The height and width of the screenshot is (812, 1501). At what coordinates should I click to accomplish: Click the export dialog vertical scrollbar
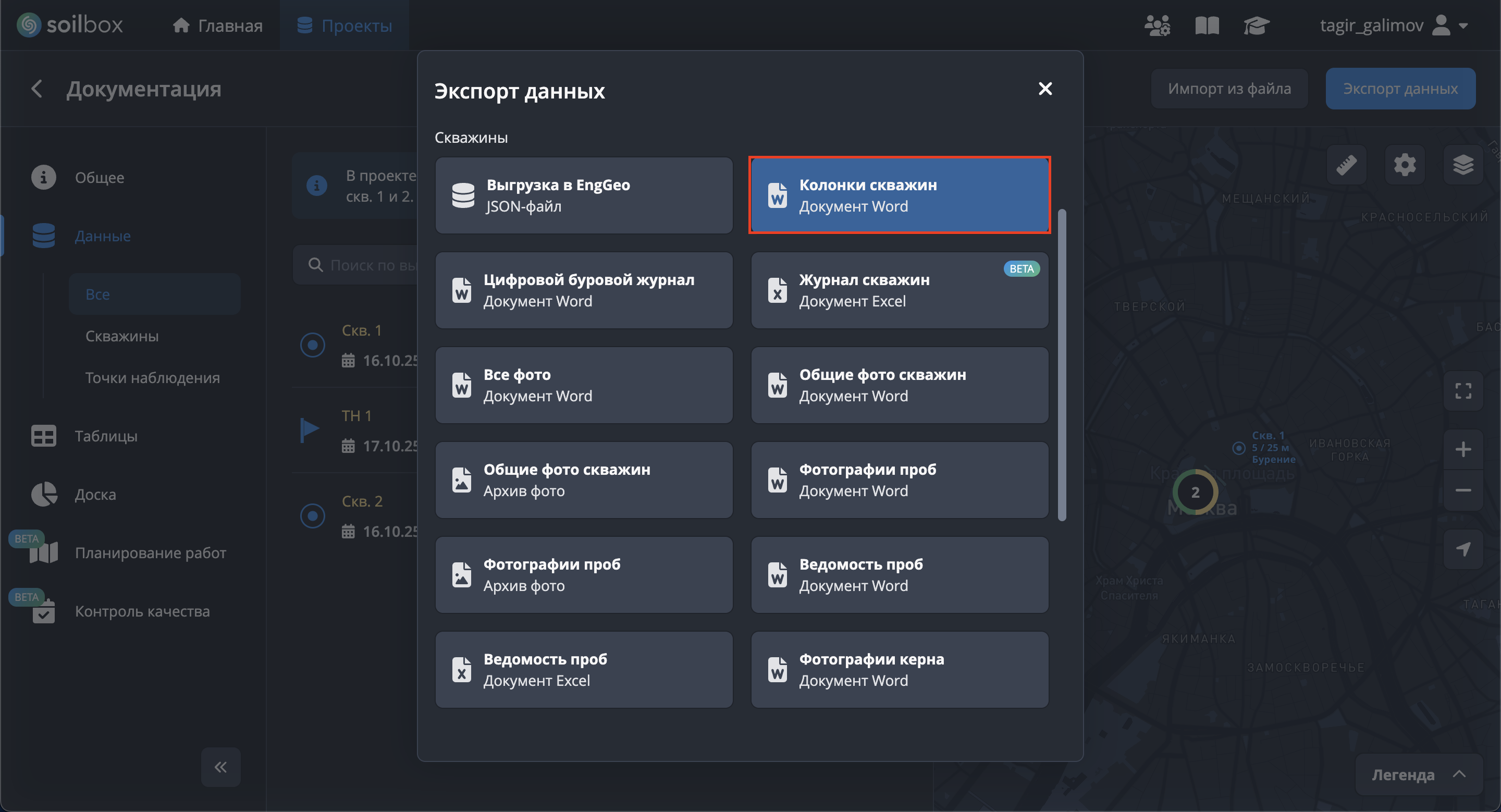[x=1062, y=365]
